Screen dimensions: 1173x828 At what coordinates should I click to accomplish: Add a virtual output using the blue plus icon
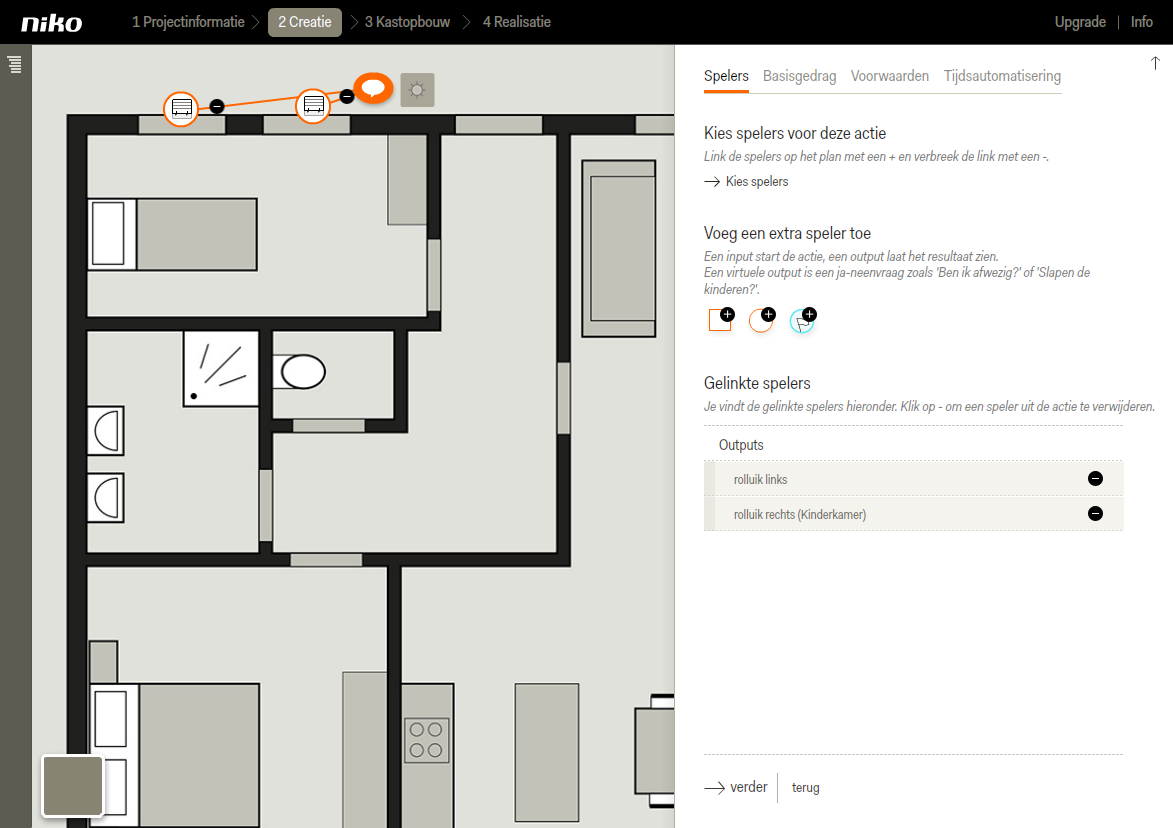pyautogui.click(x=803, y=319)
